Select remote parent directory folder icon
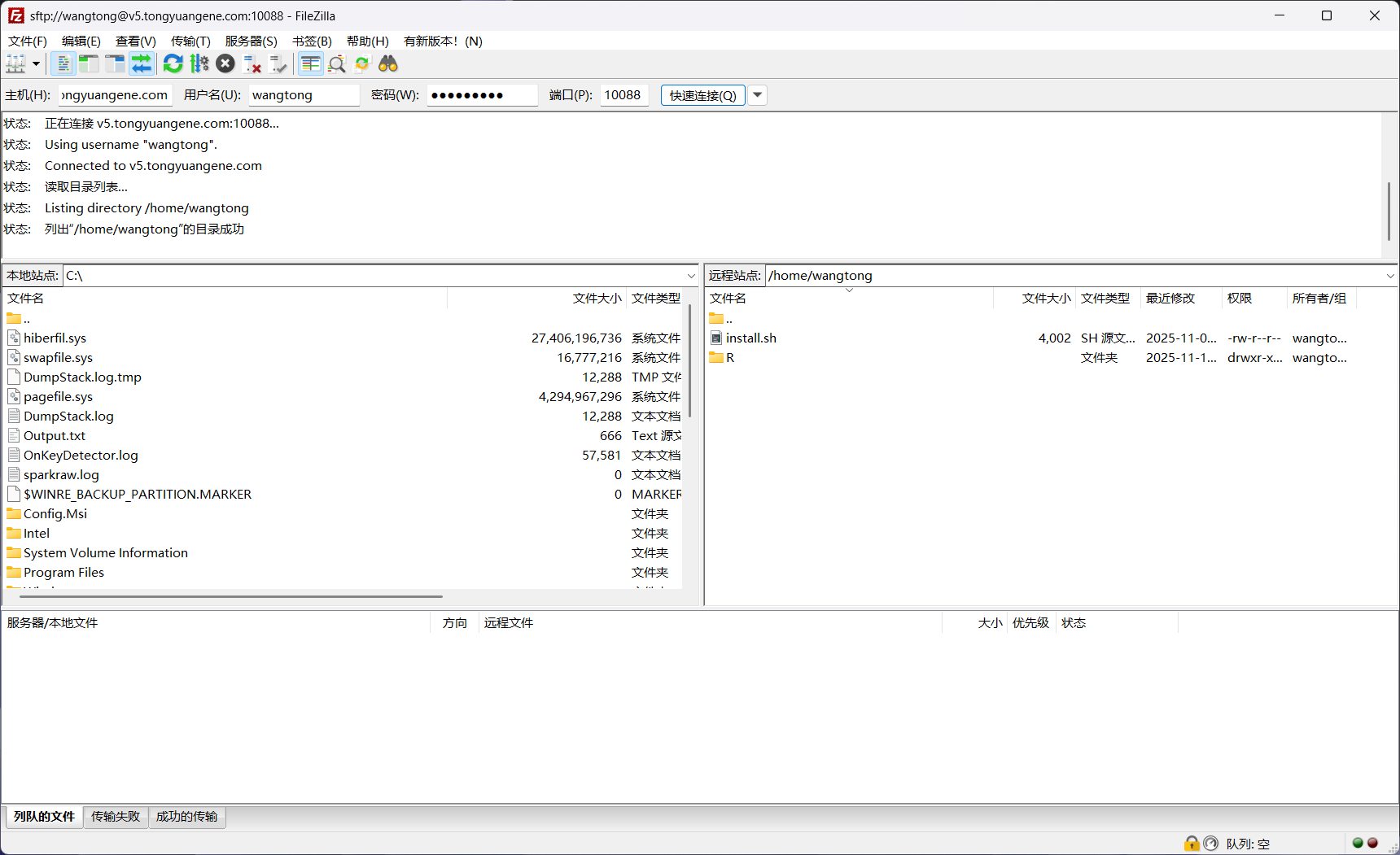Screen dimensions: 1400x855 click(716, 318)
